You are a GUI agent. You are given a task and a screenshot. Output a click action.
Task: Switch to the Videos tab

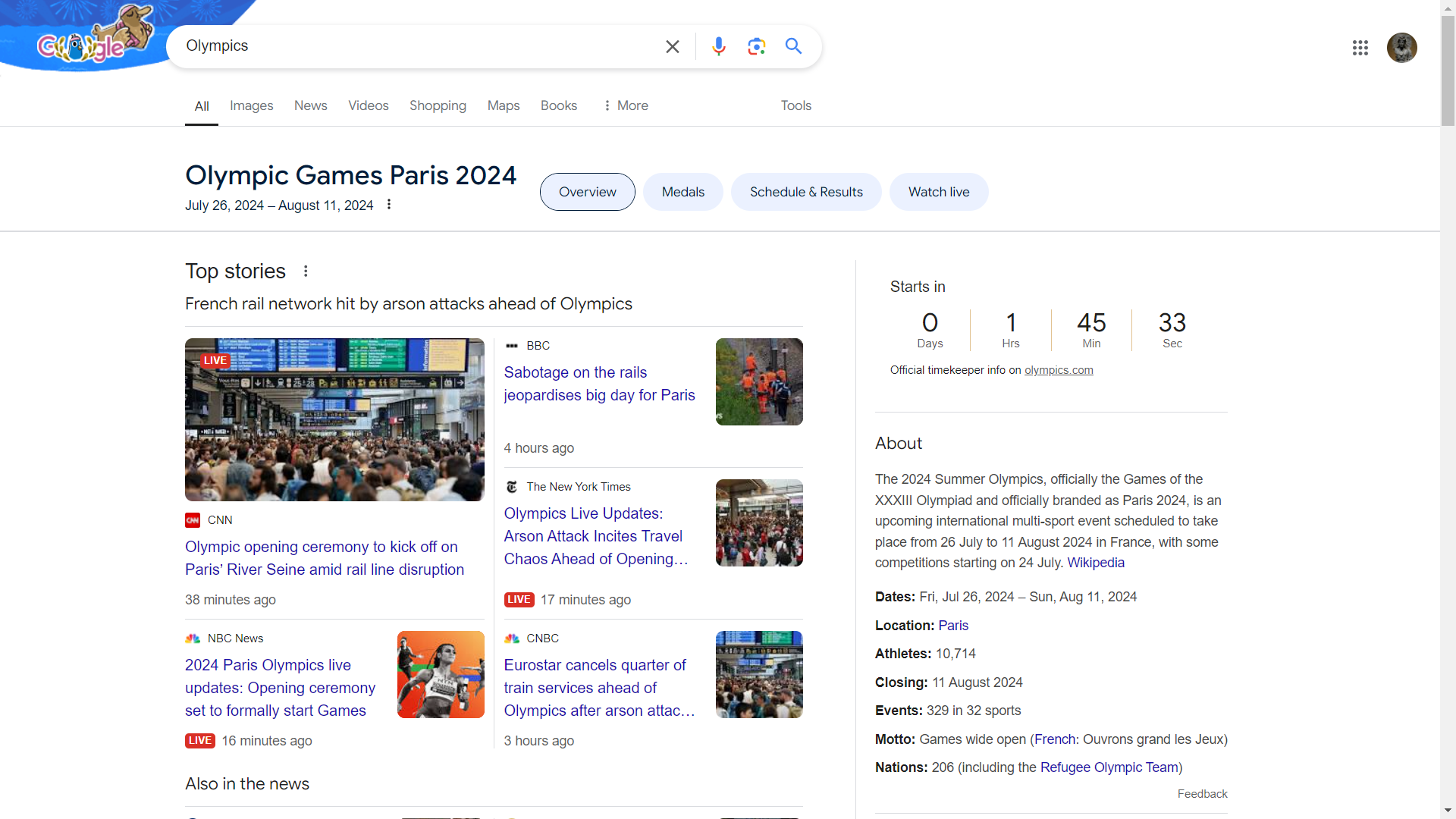pyautogui.click(x=369, y=106)
